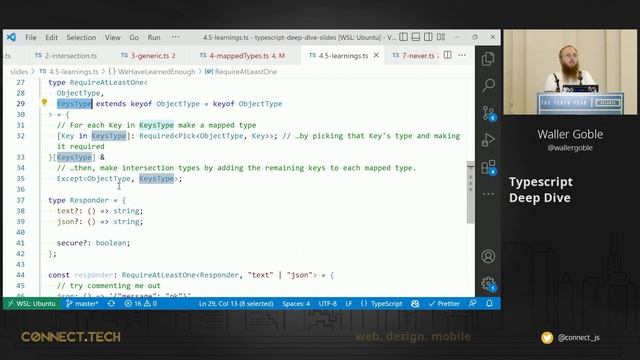
Task: Open the Run and Debug view icon
Action: coord(488,140)
